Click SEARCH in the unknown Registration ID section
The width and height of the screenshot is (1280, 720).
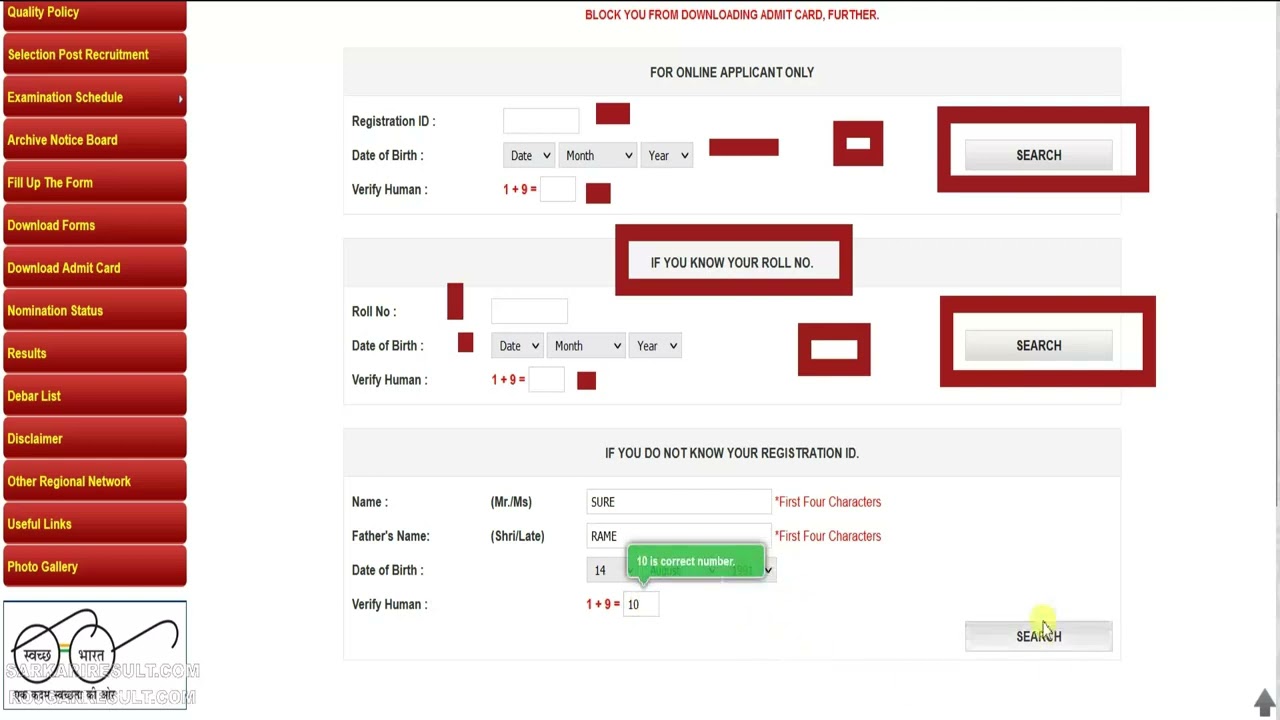[x=1038, y=636]
